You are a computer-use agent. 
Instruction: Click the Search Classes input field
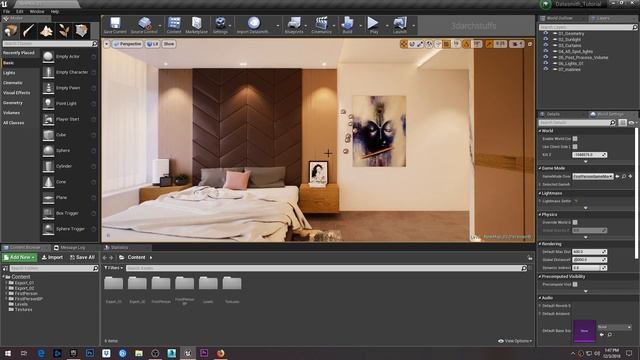click(x=48, y=43)
